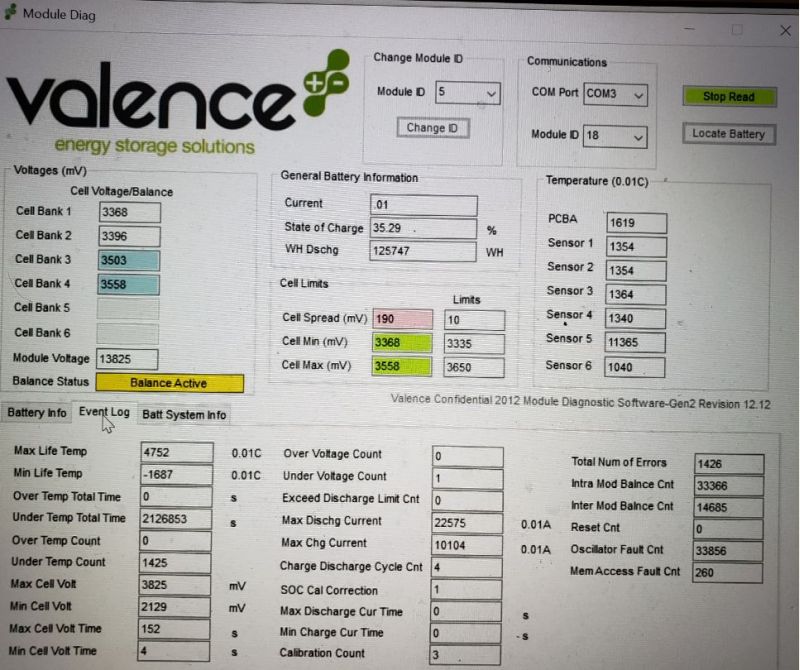800x670 pixels.
Task: Click the empty Cell Bank 6 field
Action: click(x=128, y=334)
